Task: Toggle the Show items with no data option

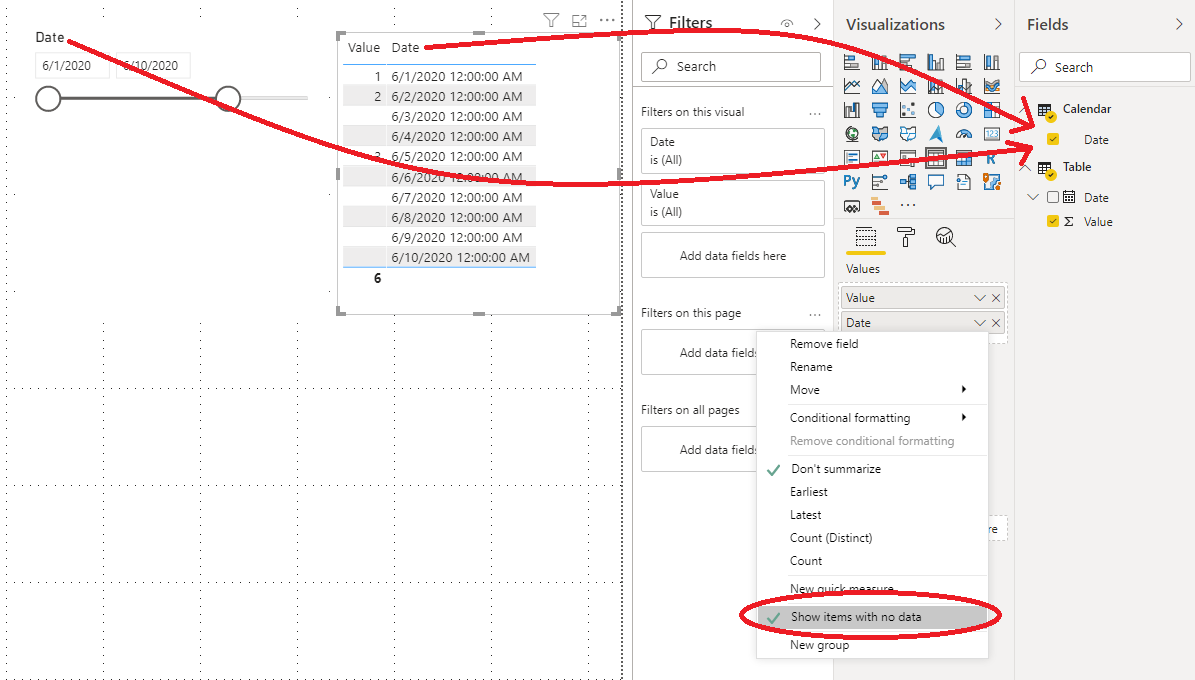Action: pyautogui.click(x=872, y=617)
